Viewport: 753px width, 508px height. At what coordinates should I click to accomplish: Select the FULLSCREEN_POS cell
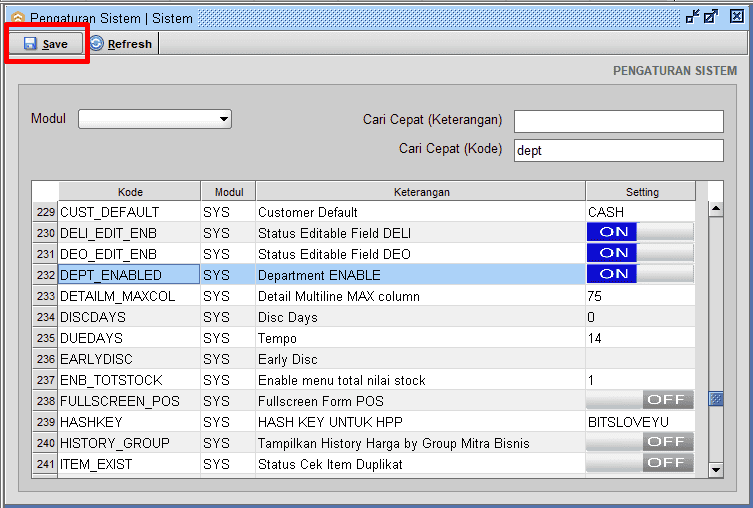click(x=129, y=401)
